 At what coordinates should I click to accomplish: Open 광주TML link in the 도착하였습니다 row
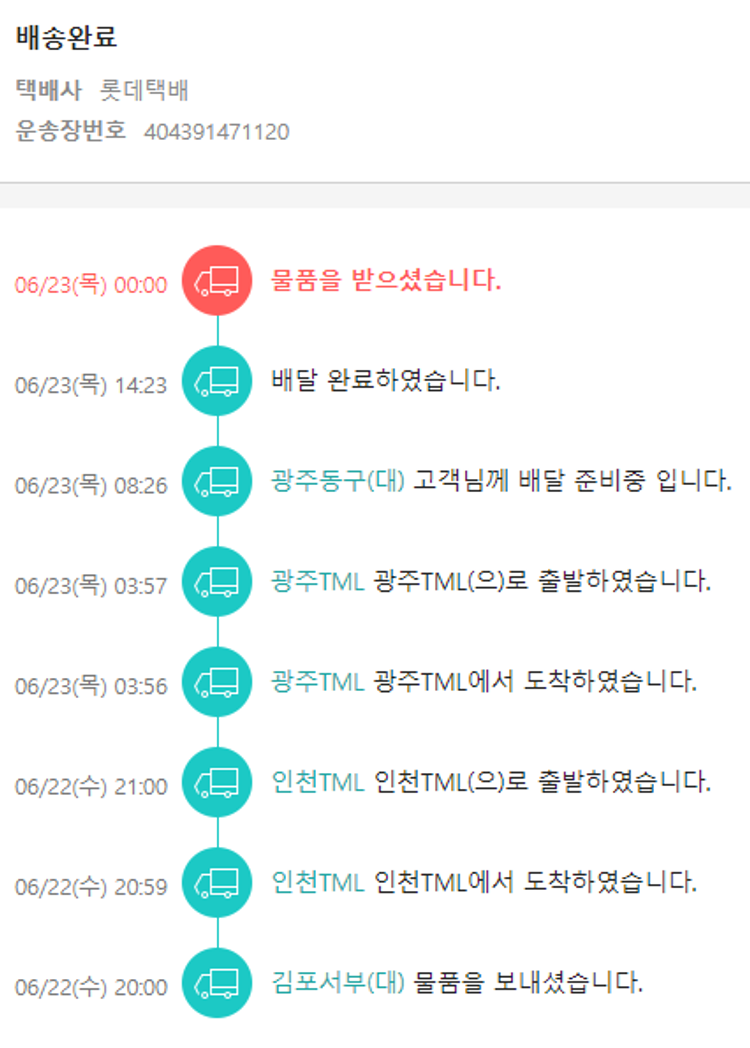pyautogui.click(x=317, y=682)
